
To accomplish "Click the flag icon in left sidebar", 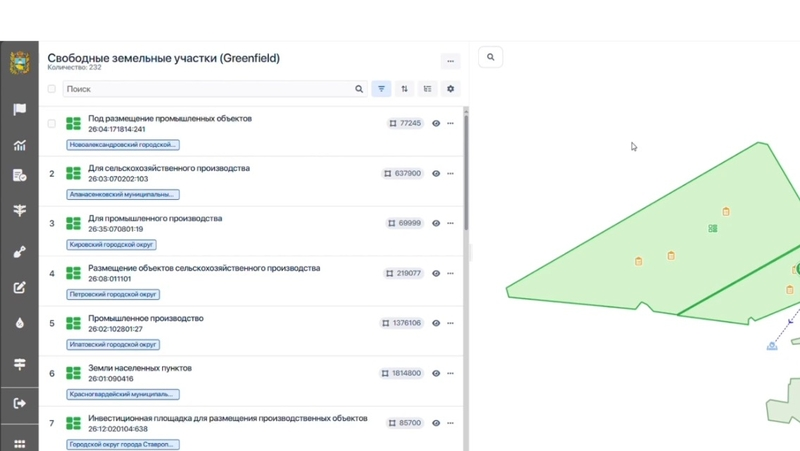I will [x=19, y=109].
